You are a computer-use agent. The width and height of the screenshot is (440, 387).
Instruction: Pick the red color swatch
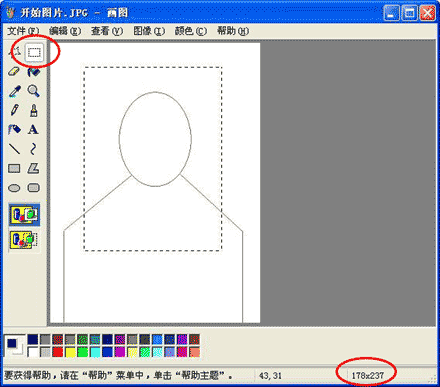[58, 352]
